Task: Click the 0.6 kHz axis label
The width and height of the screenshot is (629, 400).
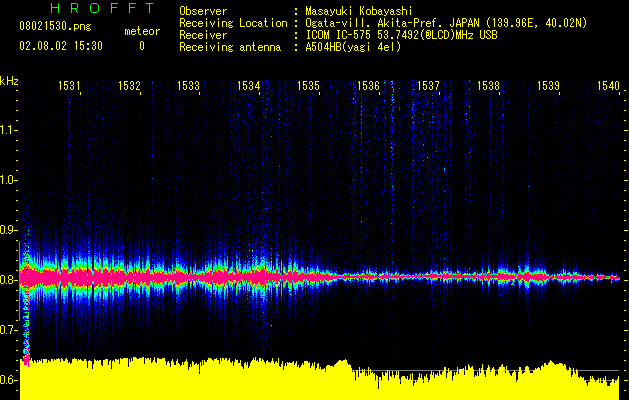Action: coord(8,380)
